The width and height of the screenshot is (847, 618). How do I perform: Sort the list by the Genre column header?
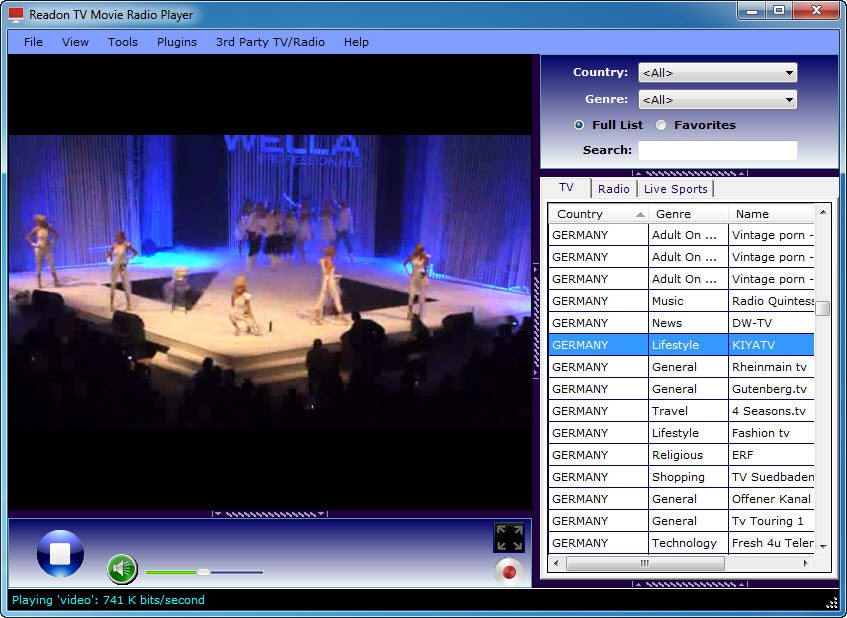pos(688,214)
